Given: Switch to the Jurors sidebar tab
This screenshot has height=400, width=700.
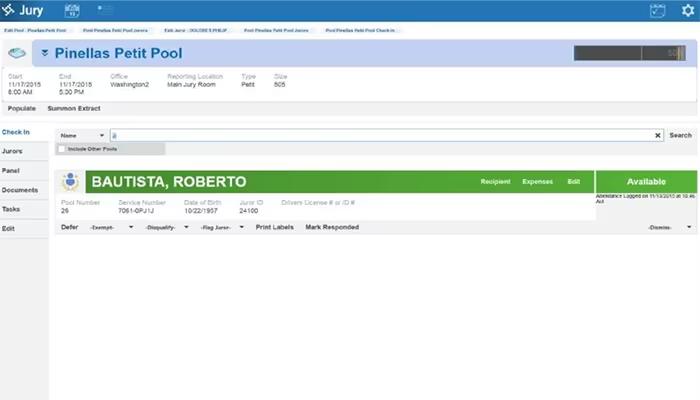Looking at the screenshot, I should click(12, 151).
